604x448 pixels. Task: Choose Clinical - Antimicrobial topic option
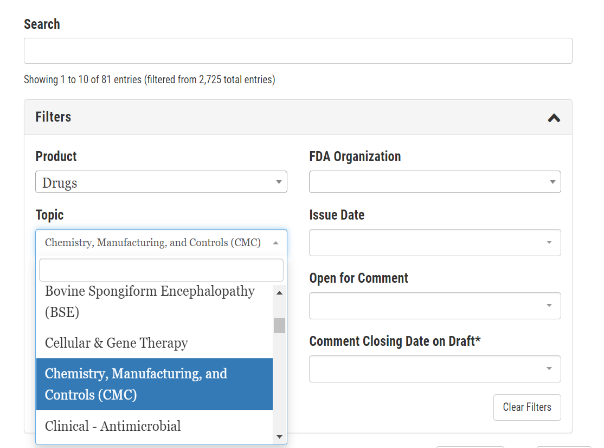point(154,426)
